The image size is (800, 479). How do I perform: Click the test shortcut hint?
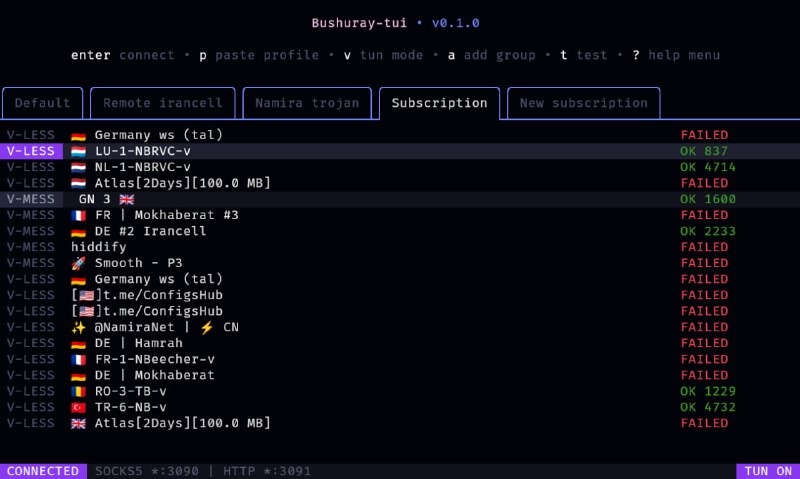coord(584,55)
